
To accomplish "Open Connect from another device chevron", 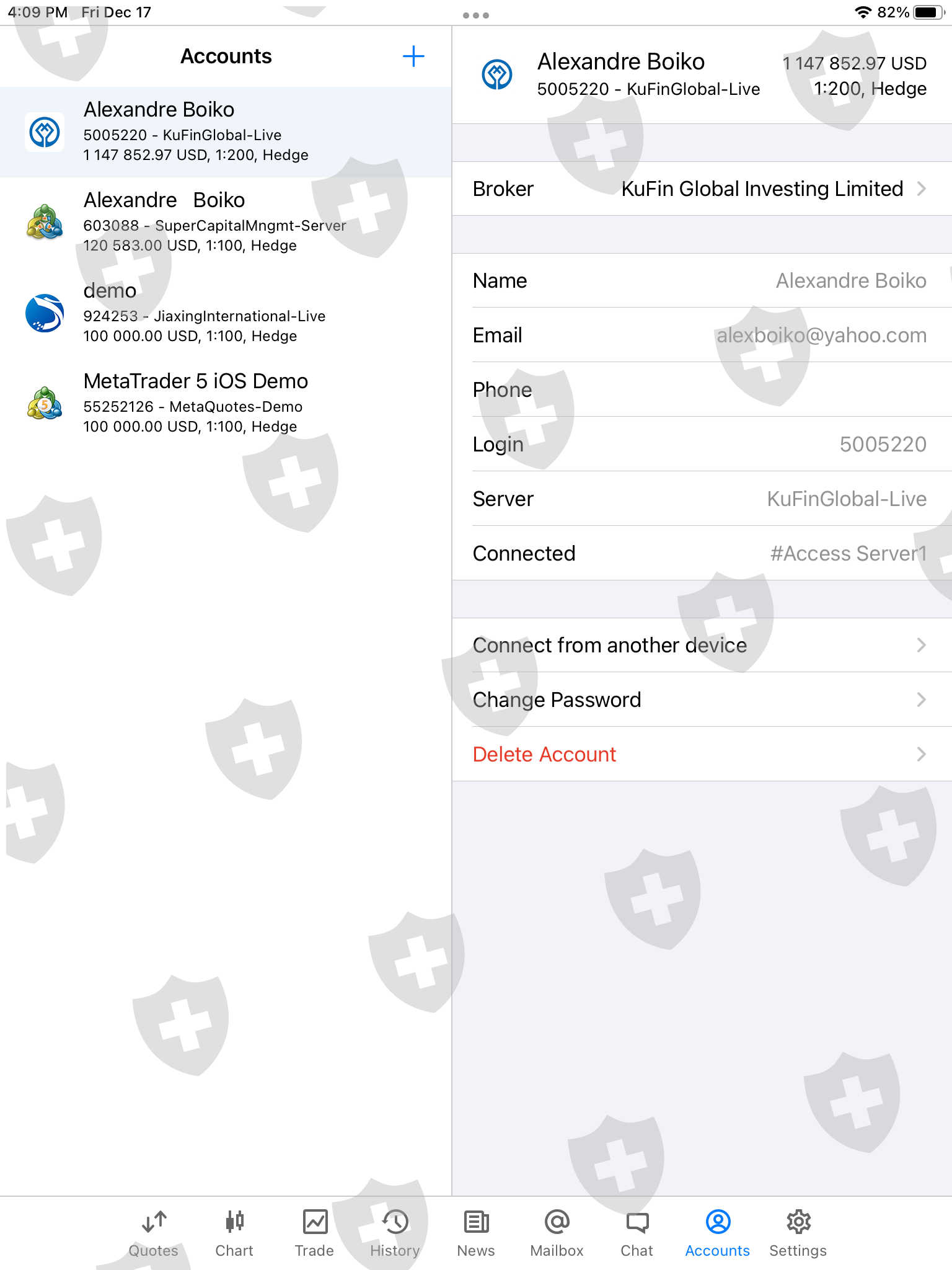I will point(921,645).
